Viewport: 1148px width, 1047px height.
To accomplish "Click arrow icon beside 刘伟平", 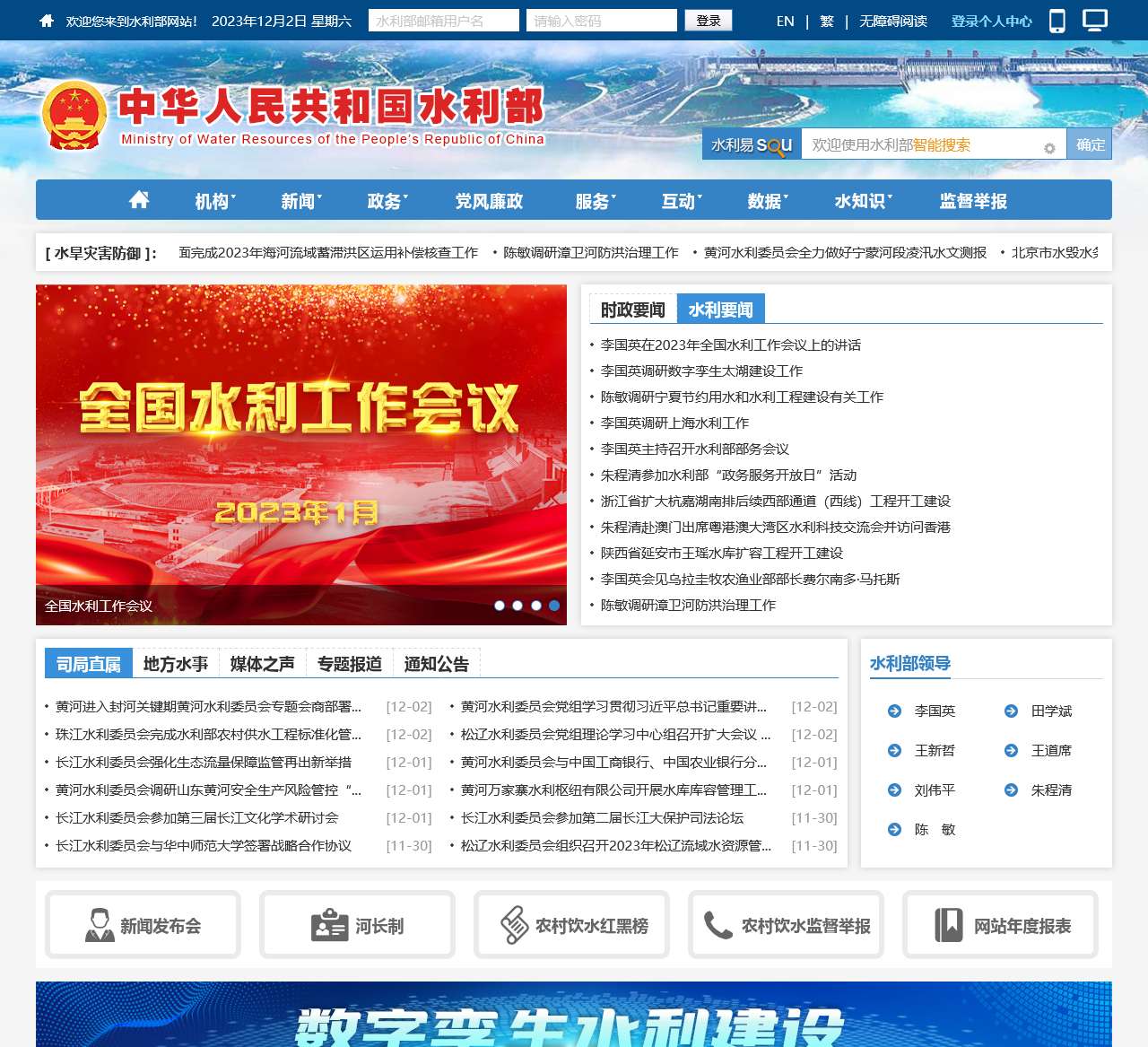I will [894, 790].
